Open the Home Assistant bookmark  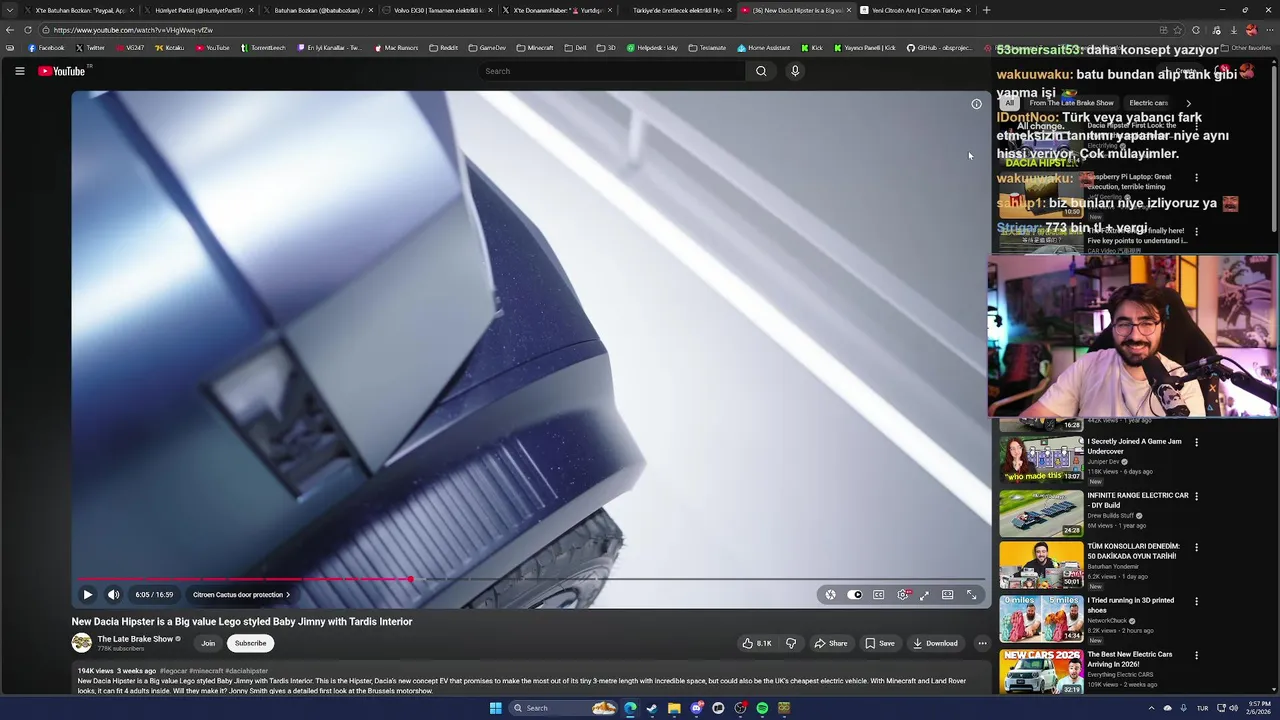763,48
